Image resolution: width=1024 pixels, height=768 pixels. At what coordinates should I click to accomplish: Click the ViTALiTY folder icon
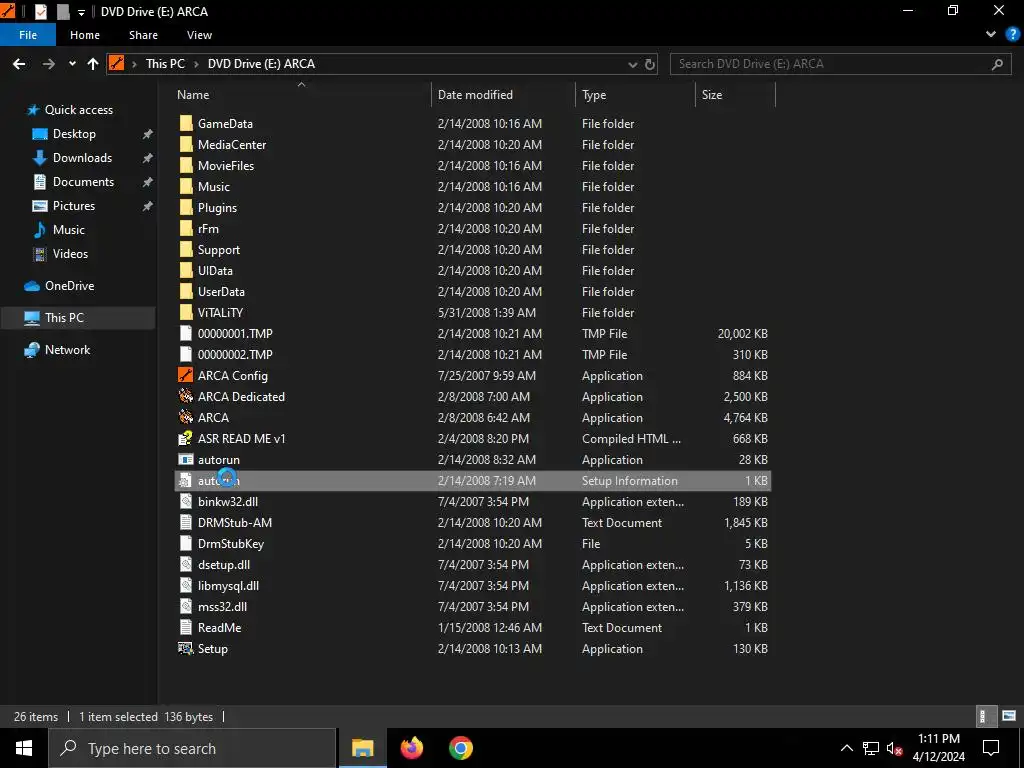[x=185, y=312]
